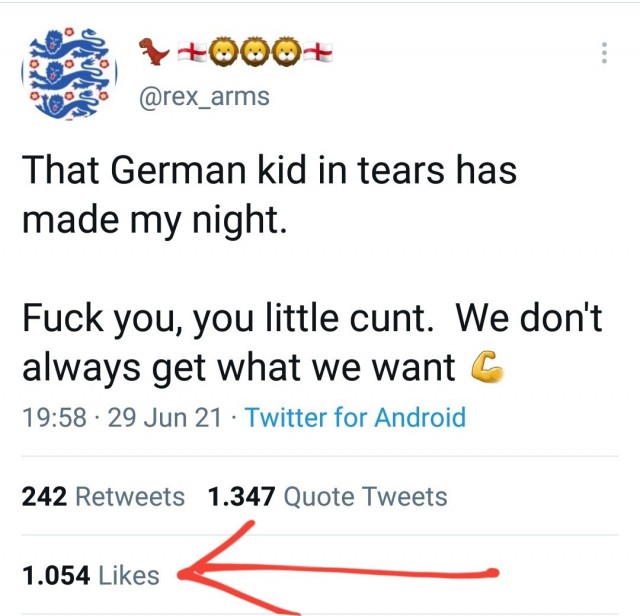
Task: Click the red hand-drawn arrow annotation
Action: tap(338, 569)
